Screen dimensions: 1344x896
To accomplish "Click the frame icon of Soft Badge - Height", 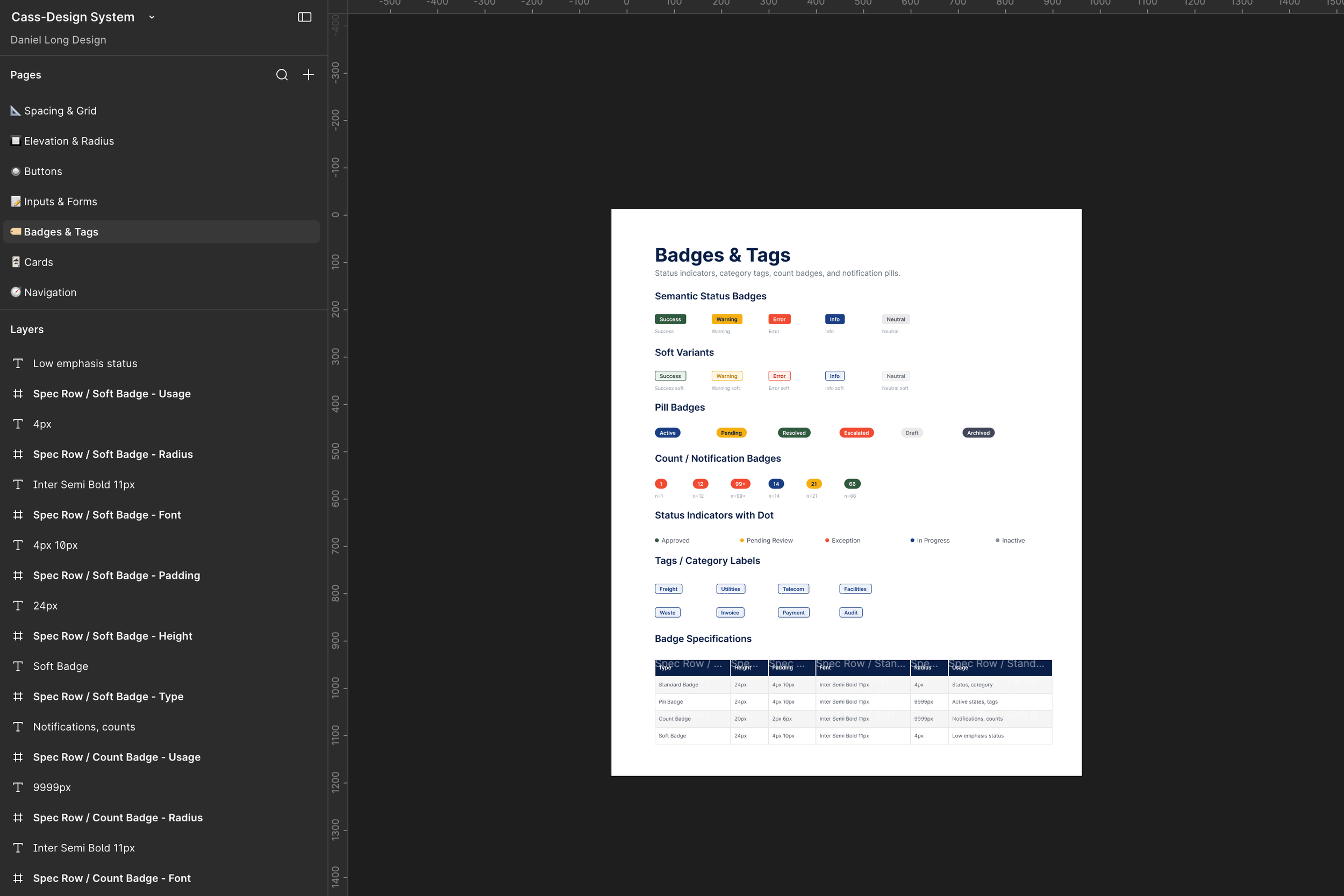I will 18,636.
